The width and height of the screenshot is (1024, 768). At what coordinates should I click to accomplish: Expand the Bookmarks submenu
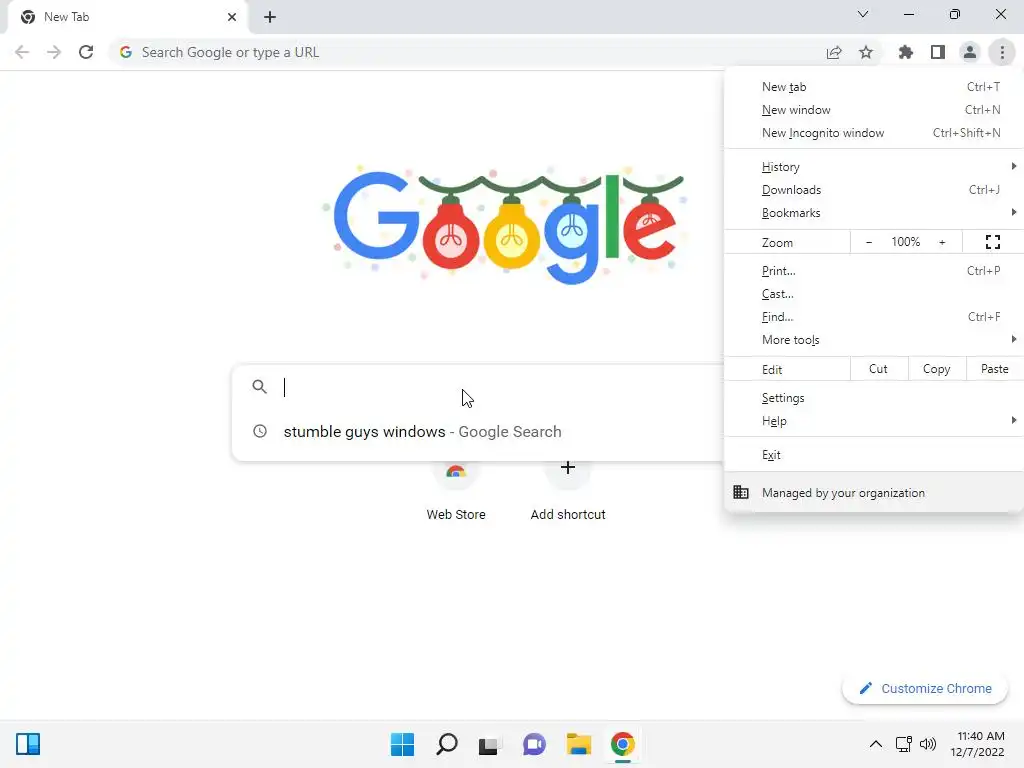pyautogui.click(x=874, y=212)
